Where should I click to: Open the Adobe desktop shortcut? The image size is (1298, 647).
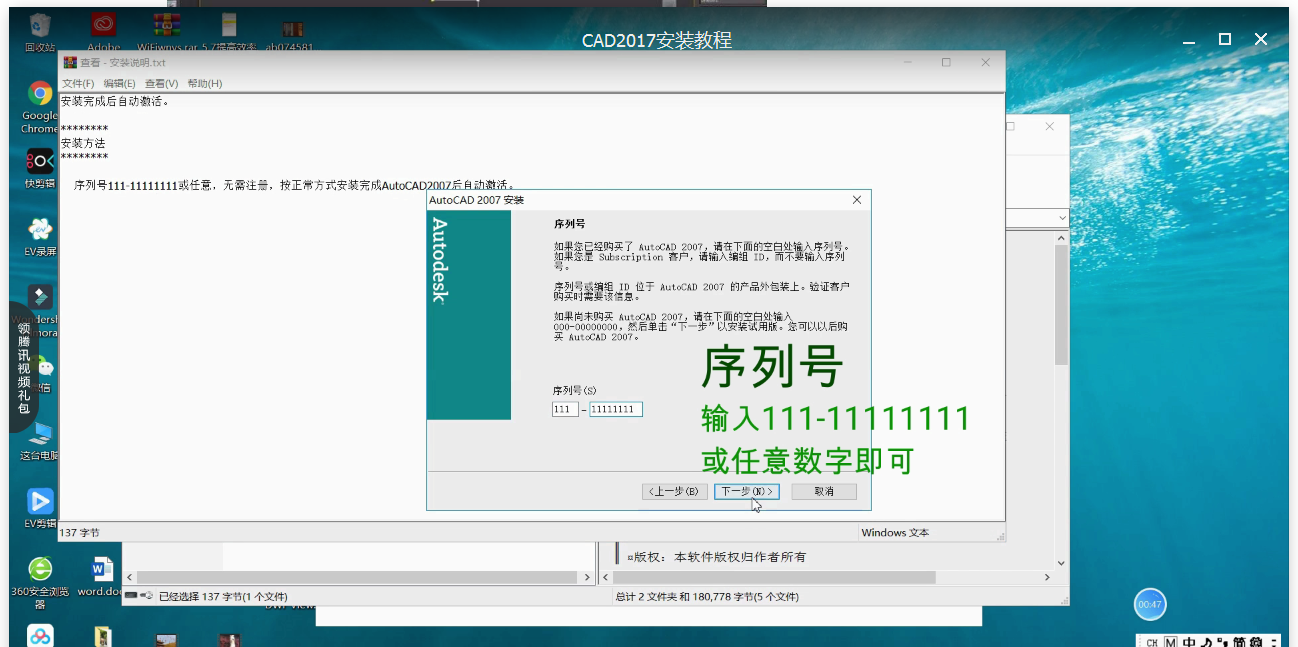pyautogui.click(x=103, y=25)
